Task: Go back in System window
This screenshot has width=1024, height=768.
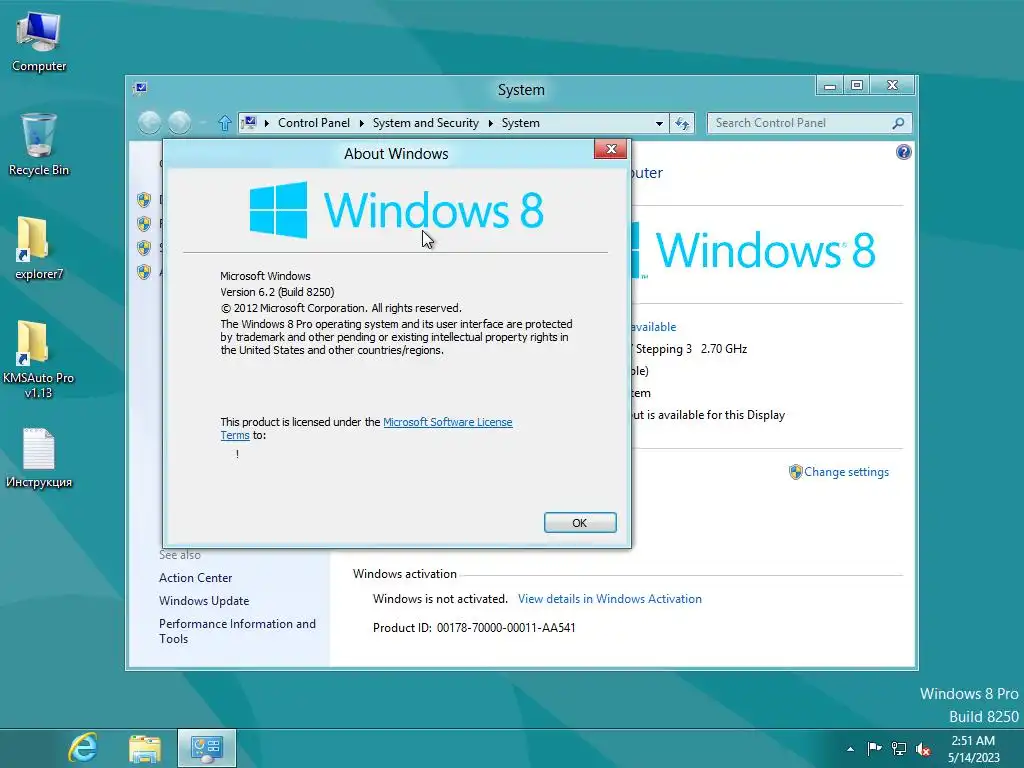Action: tap(150, 123)
